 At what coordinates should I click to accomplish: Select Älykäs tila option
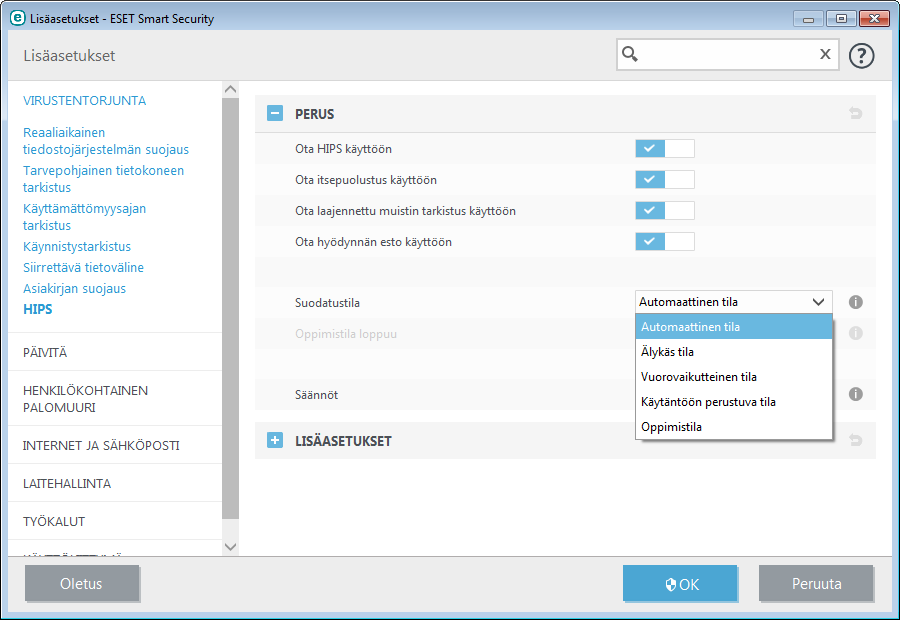point(734,352)
